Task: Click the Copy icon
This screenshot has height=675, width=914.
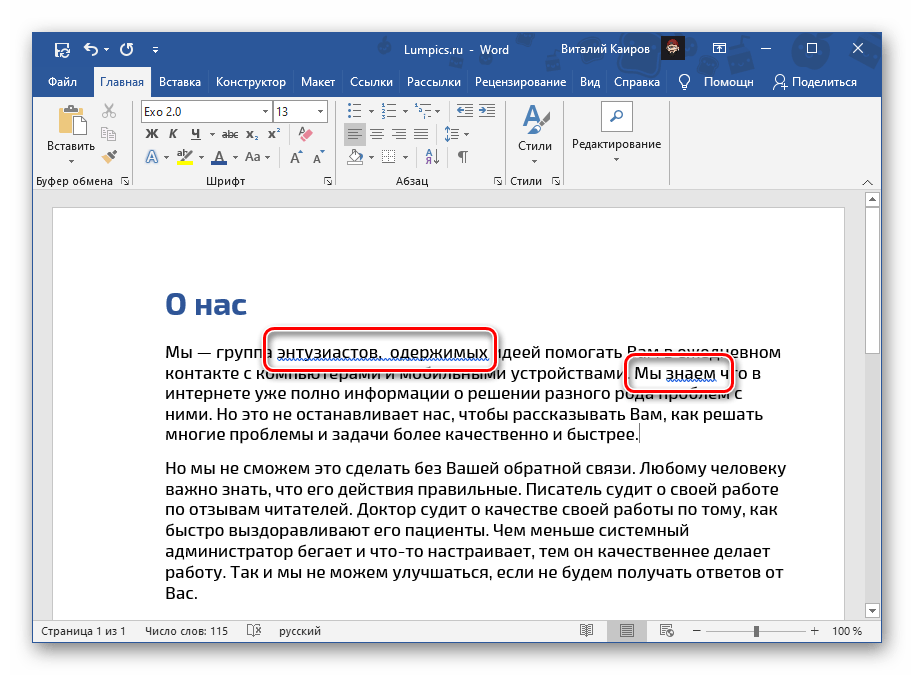Action: click(108, 133)
